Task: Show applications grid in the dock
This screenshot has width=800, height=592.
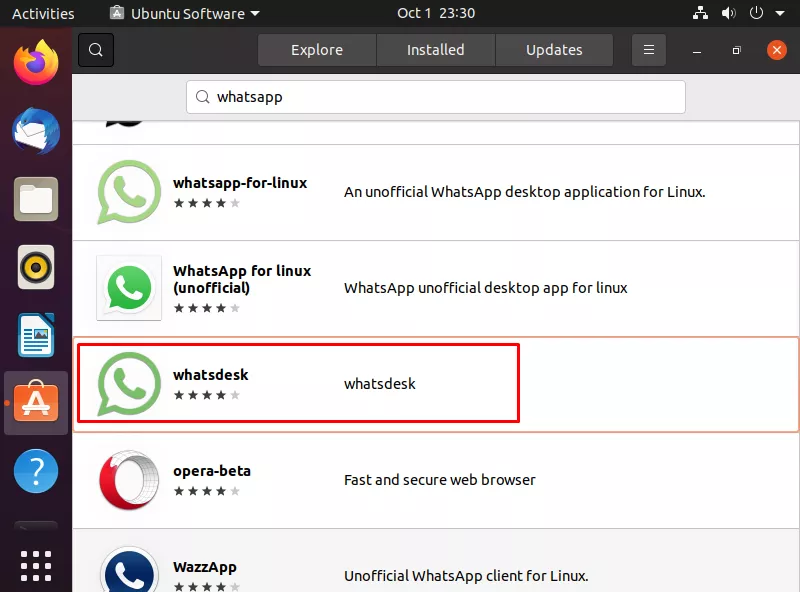Action: coord(36,566)
